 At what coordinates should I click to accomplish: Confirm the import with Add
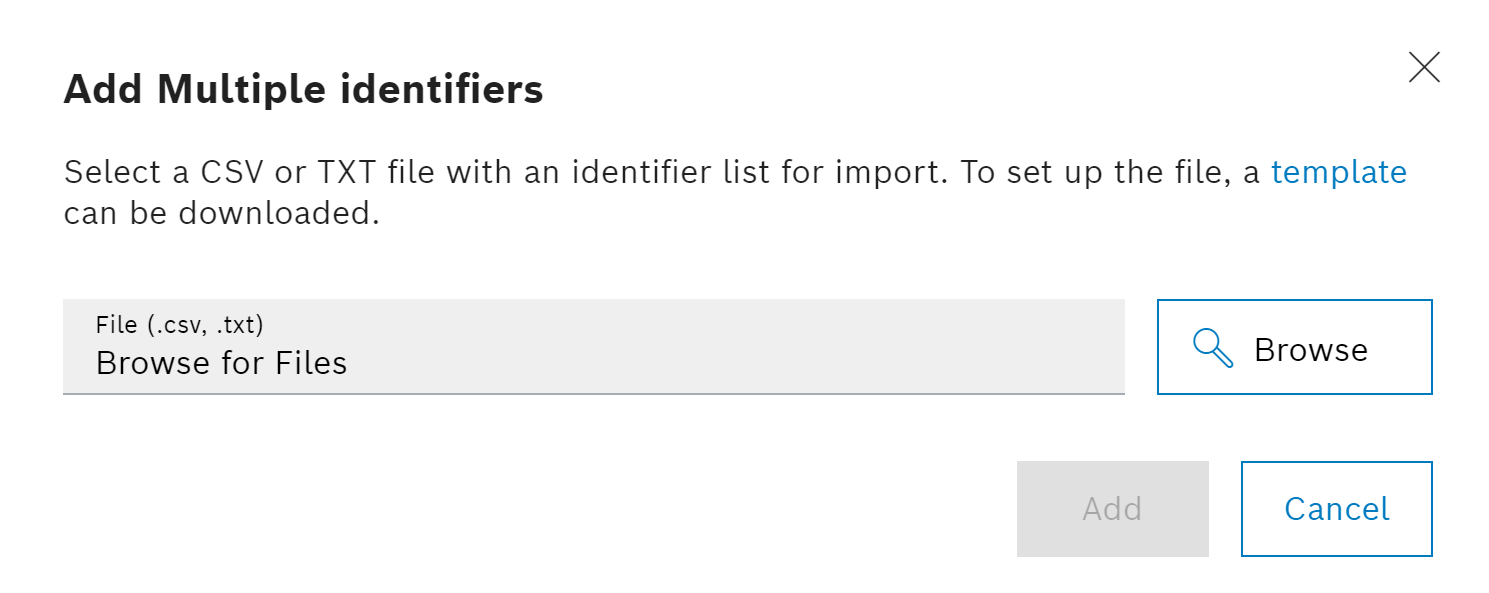pyautogui.click(x=1112, y=509)
